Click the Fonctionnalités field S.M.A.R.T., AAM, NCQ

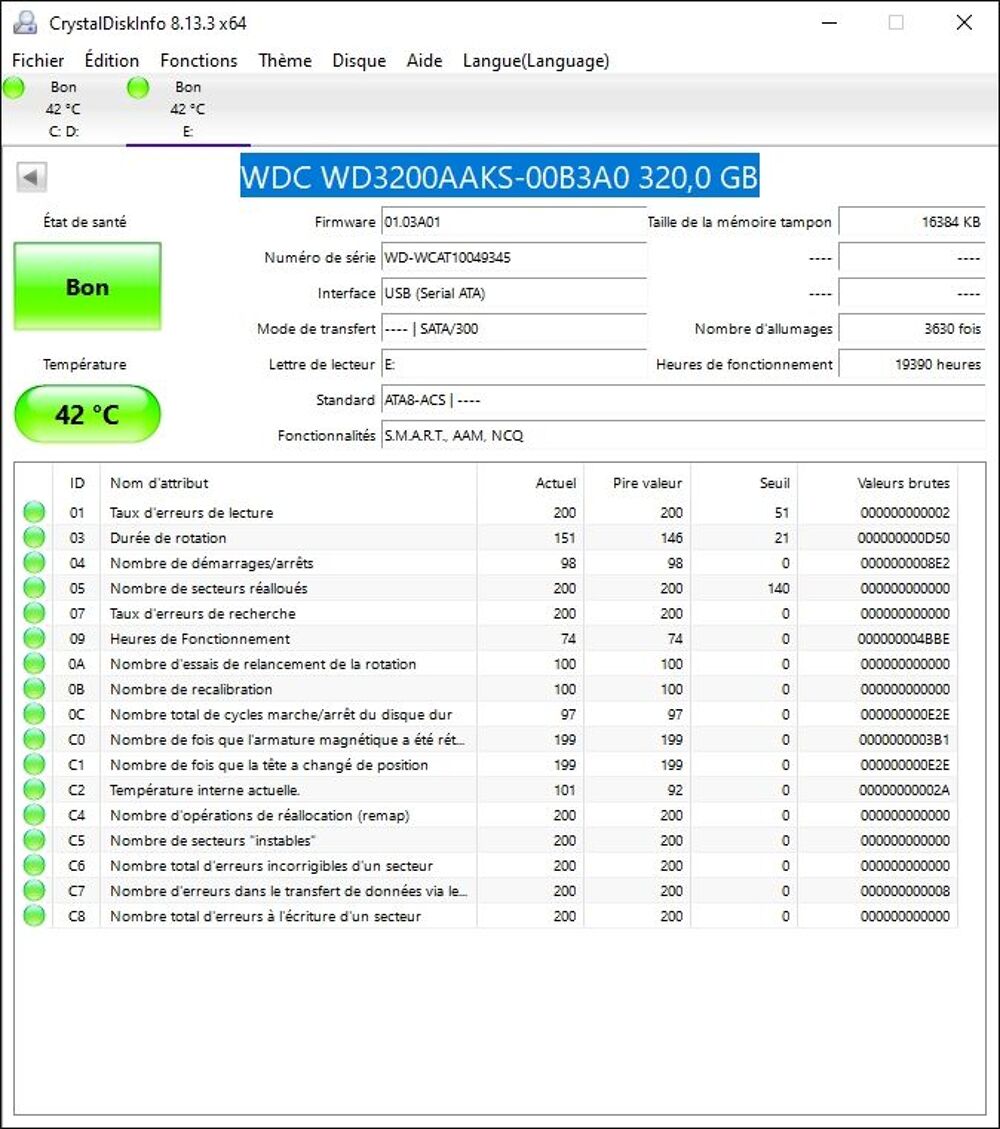point(683,436)
